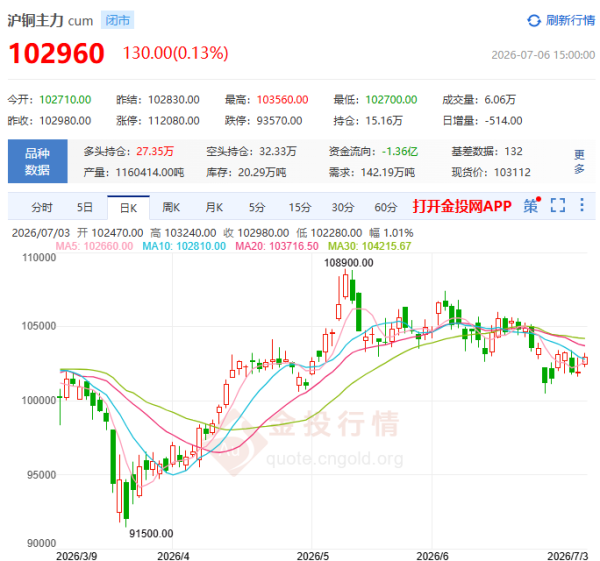Click the 2026/7/3 x-axis date label

pos(567,556)
